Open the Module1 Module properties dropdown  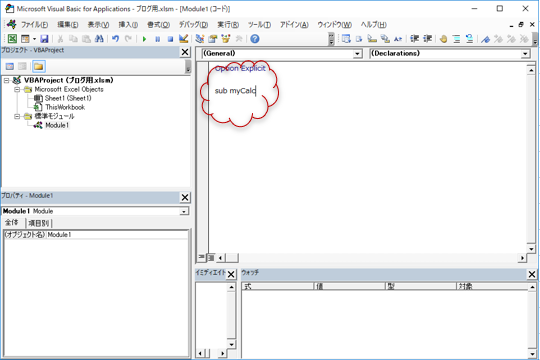[184, 211]
